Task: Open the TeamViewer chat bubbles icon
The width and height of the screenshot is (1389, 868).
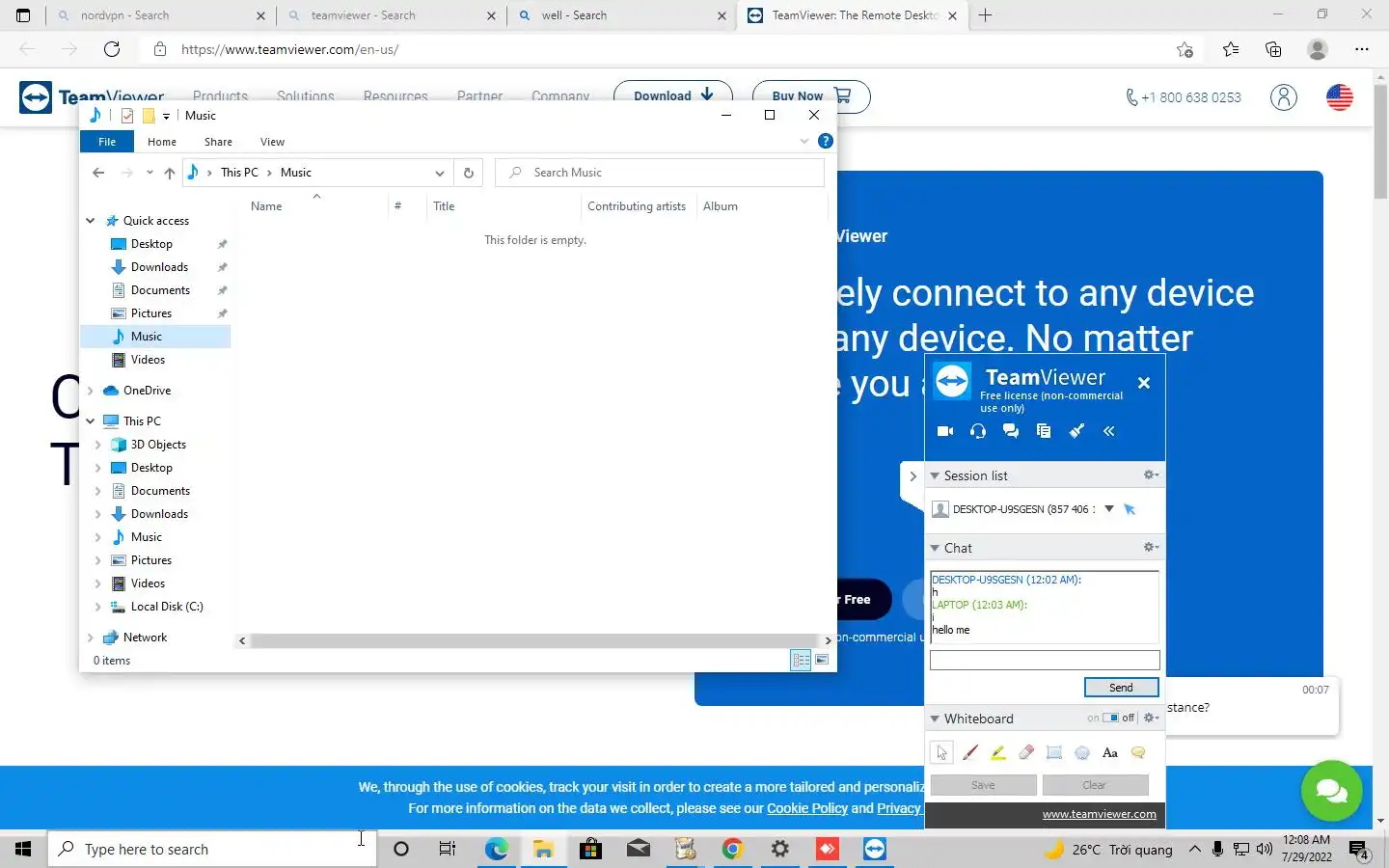Action: pyautogui.click(x=1011, y=431)
